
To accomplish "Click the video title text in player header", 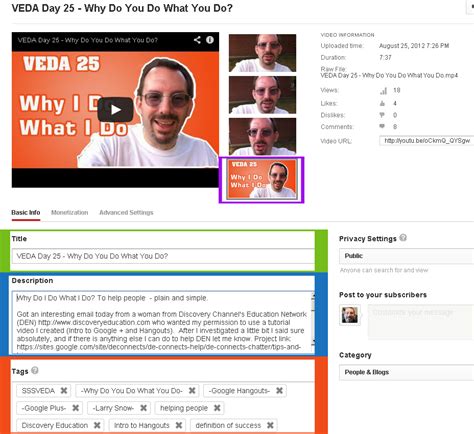I will click(88, 40).
